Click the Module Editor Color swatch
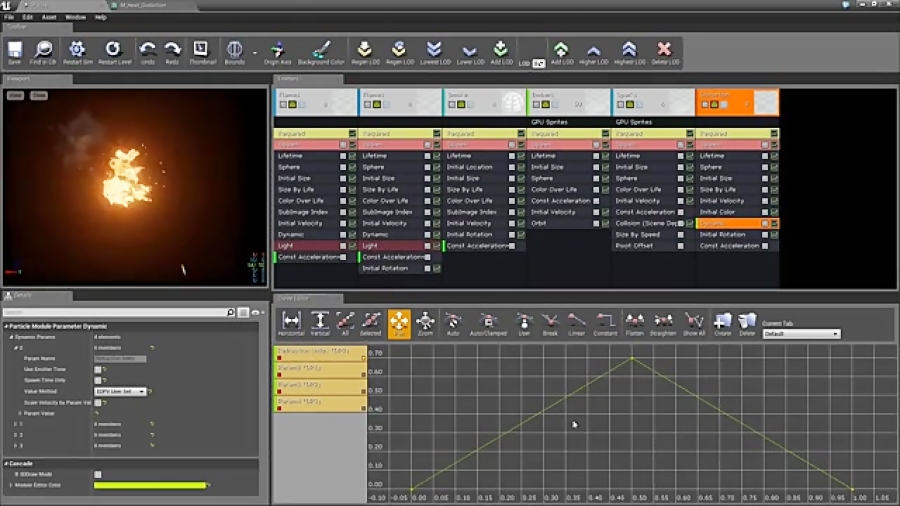 pos(150,485)
